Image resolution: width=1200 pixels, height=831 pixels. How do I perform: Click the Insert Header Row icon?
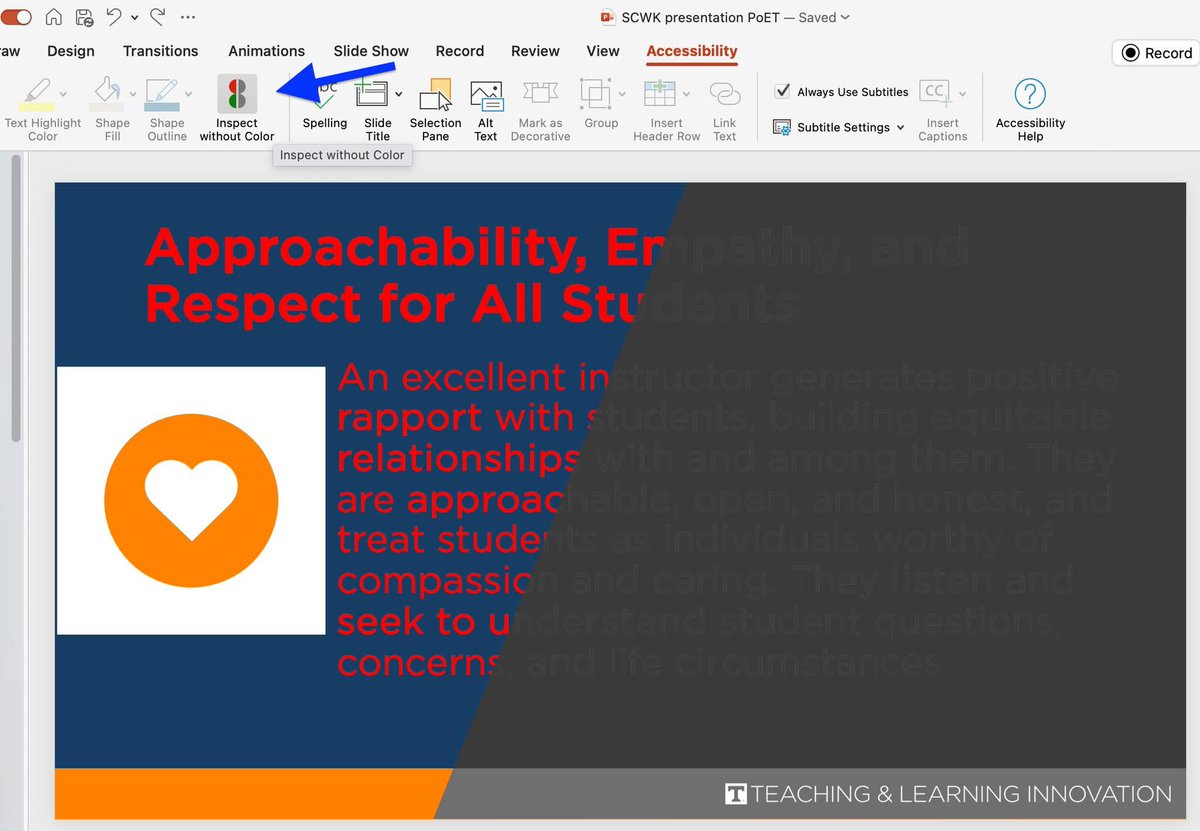662,92
